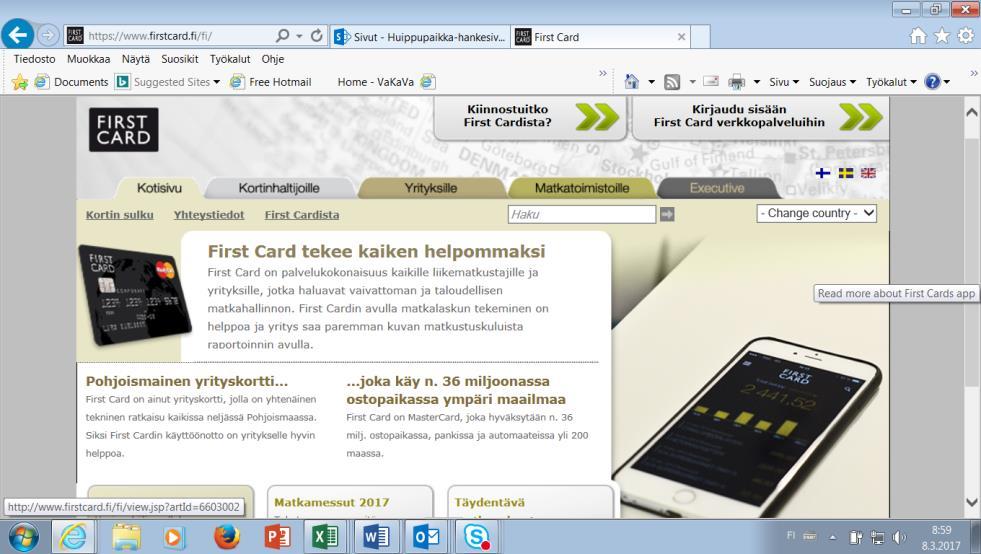Select the Swedish flag language icon

[x=846, y=173]
